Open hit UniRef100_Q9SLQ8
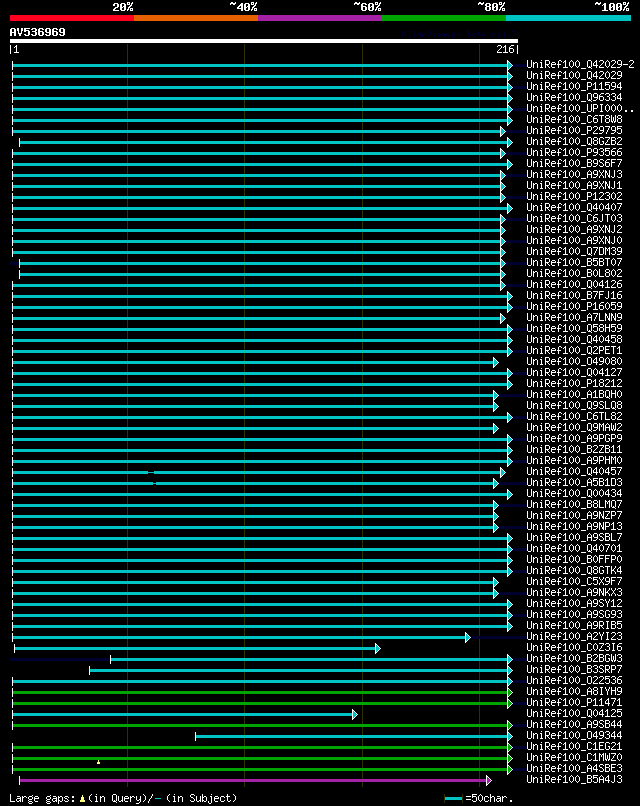The width and height of the screenshot is (640, 806). coord(574,406)
